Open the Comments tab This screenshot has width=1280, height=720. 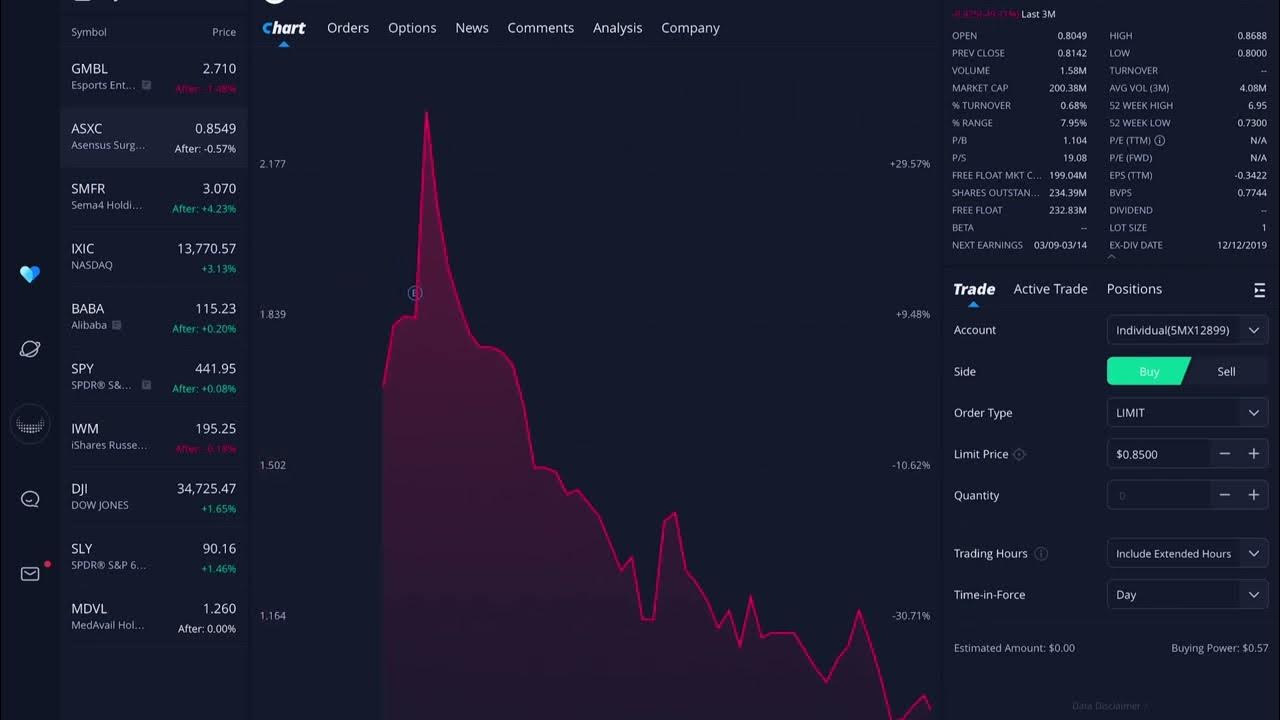pyautogui.click(x=540, y=28)
